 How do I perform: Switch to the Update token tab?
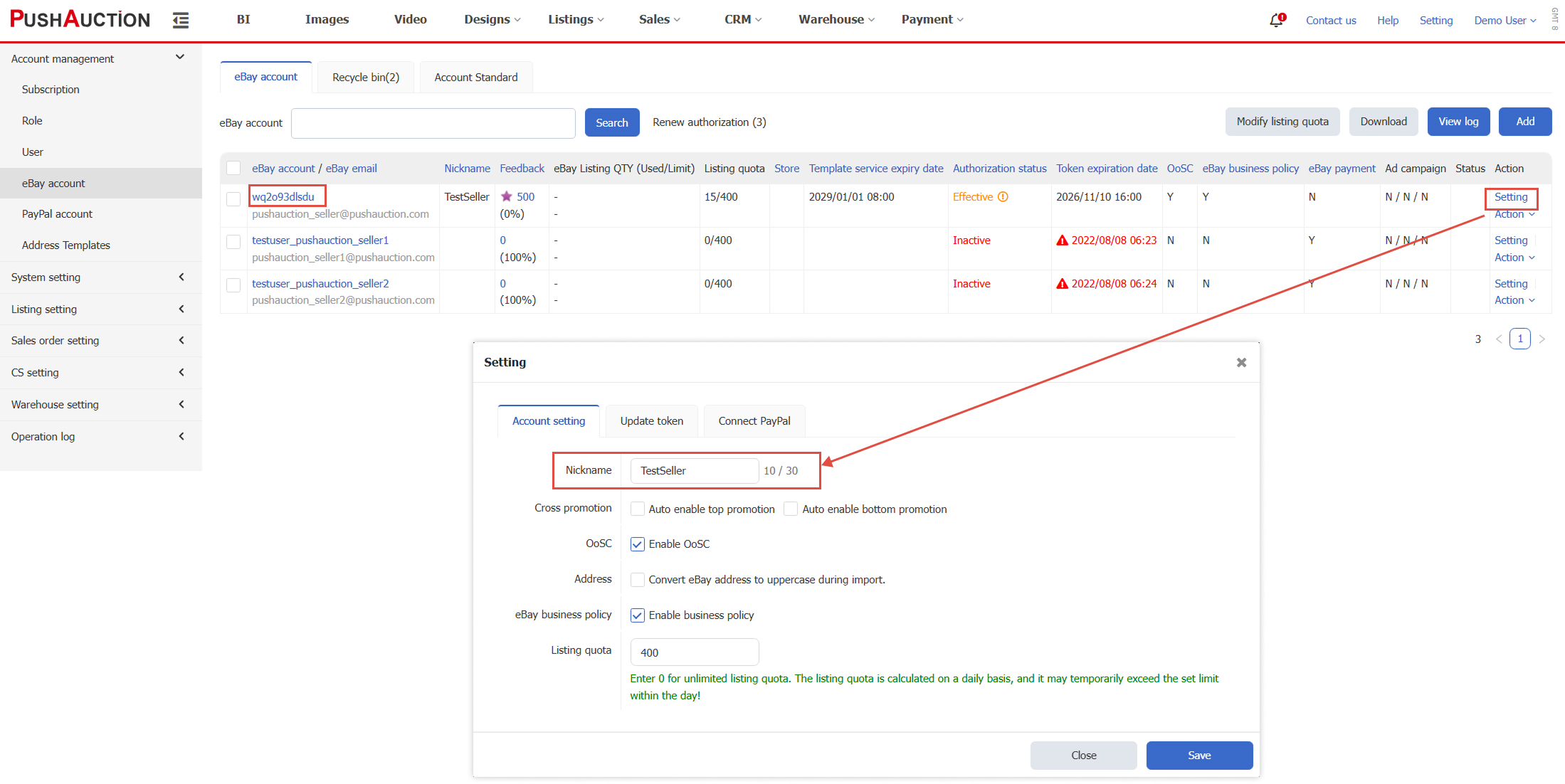651,421
